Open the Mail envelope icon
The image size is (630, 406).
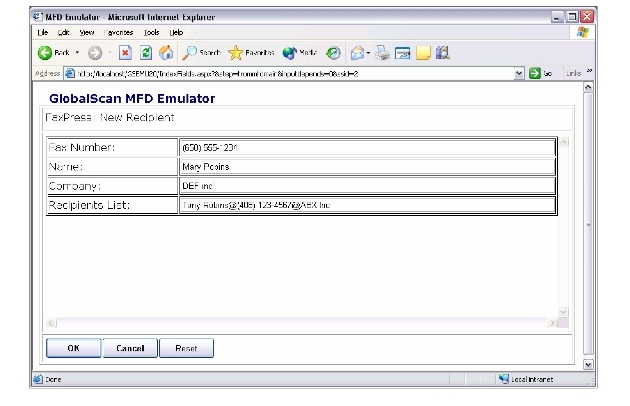coord(357,53)
